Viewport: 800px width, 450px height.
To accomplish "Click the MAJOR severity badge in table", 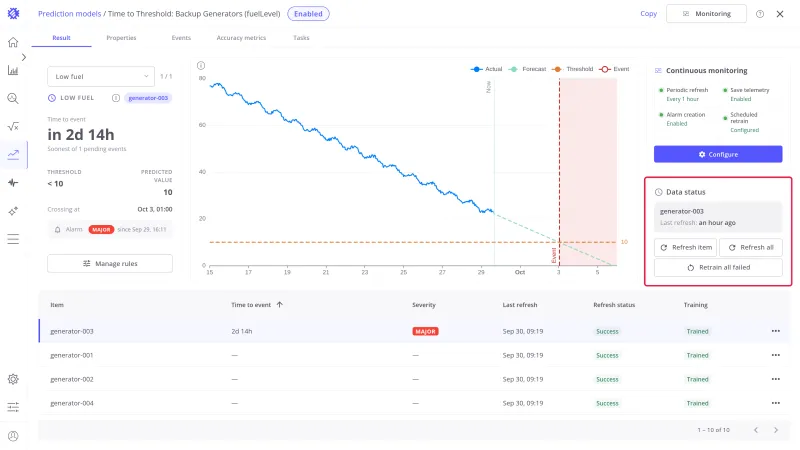I will tap(425, 331).
